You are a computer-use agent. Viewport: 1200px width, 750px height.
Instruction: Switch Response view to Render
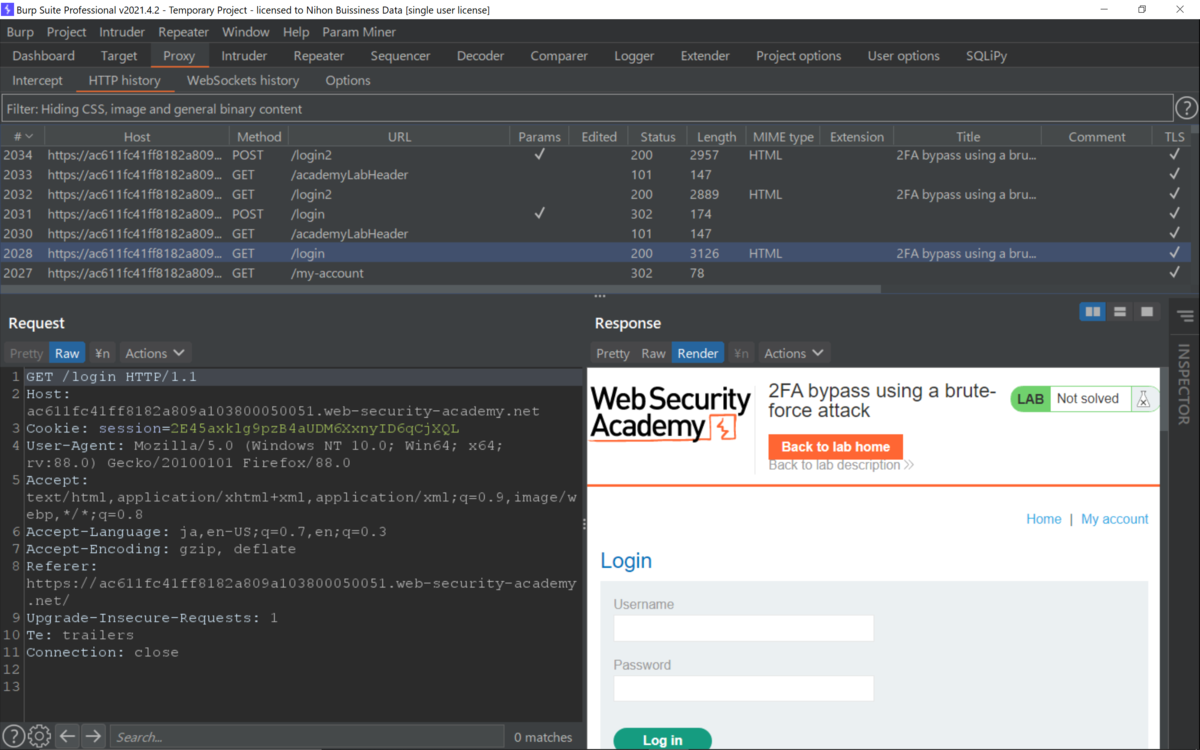[x=697, y=353]
